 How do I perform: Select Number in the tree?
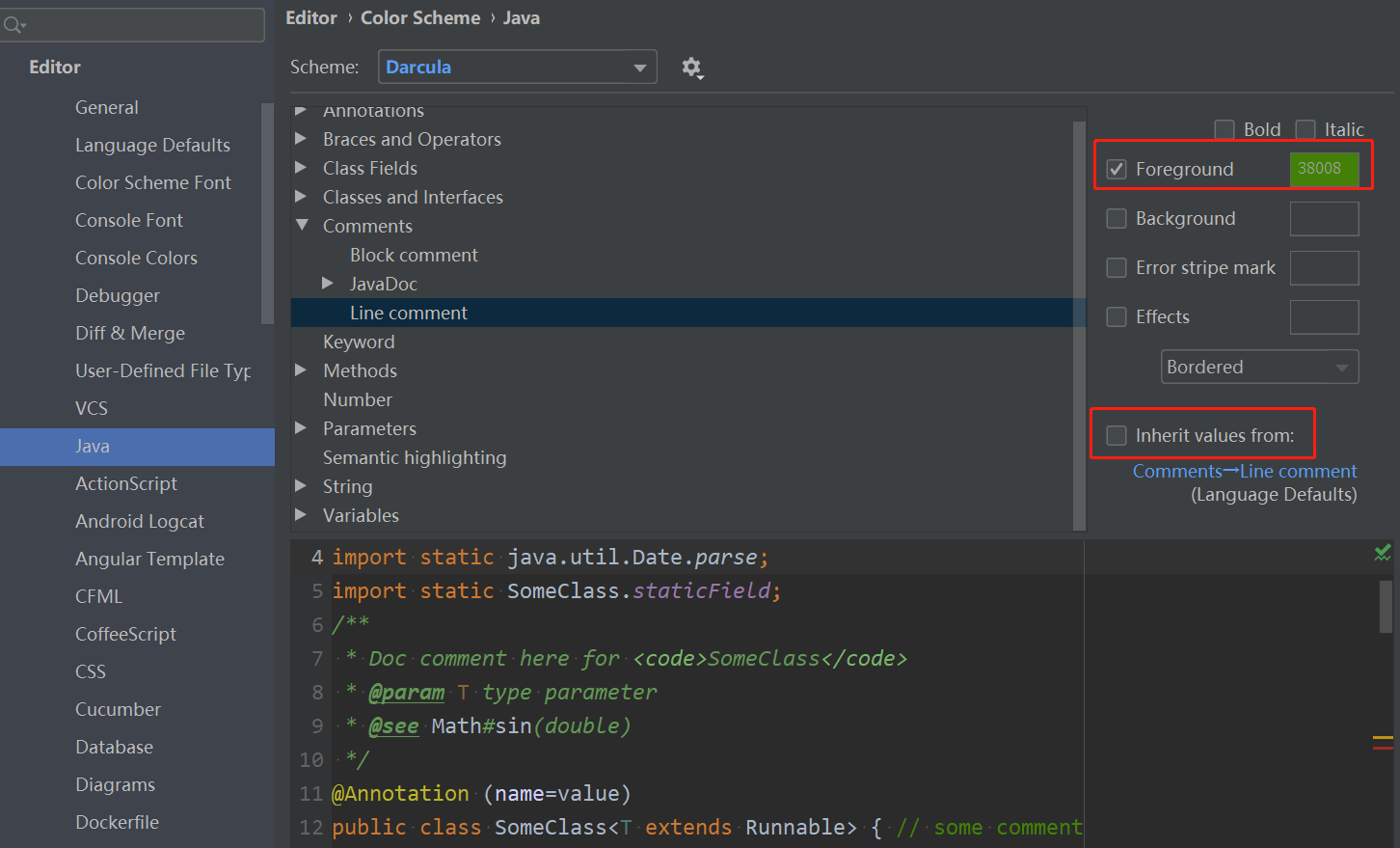[358, 399]
